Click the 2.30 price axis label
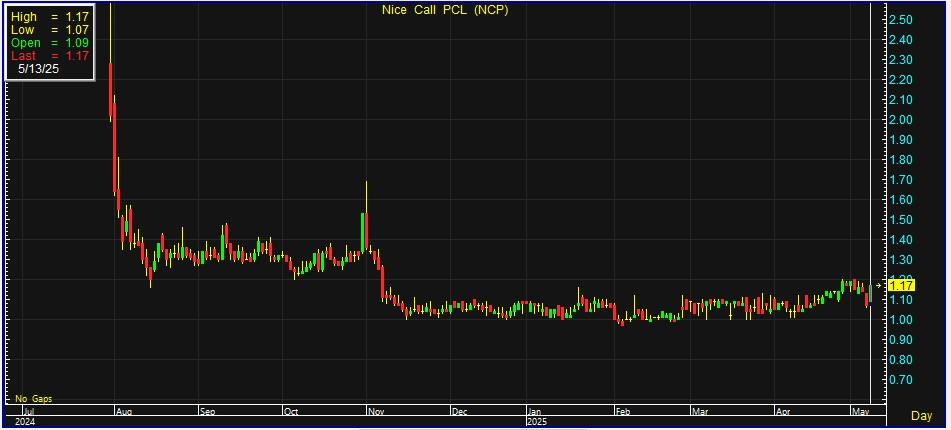 [x=901, y=60]
